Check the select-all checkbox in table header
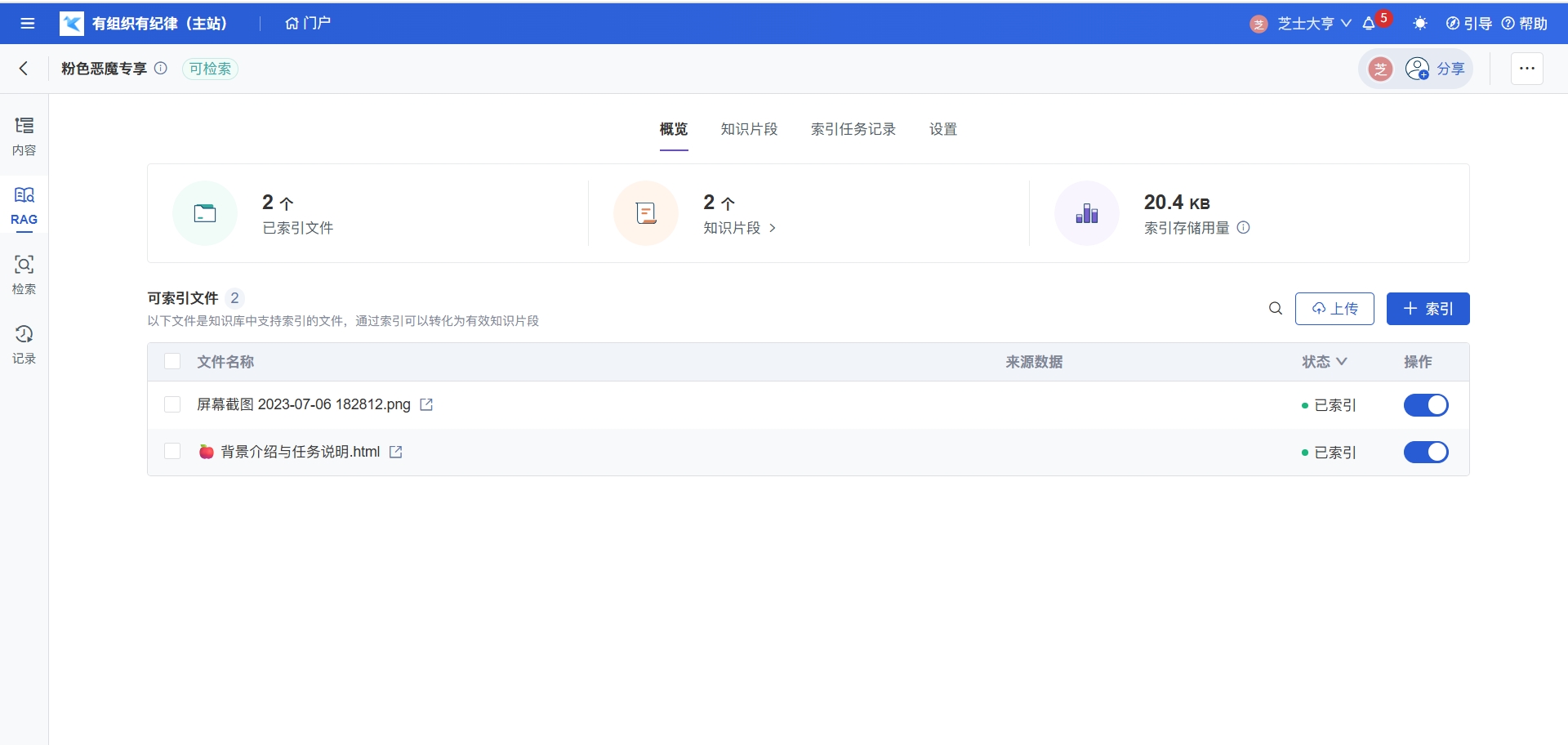 click(x=172, y=362)
